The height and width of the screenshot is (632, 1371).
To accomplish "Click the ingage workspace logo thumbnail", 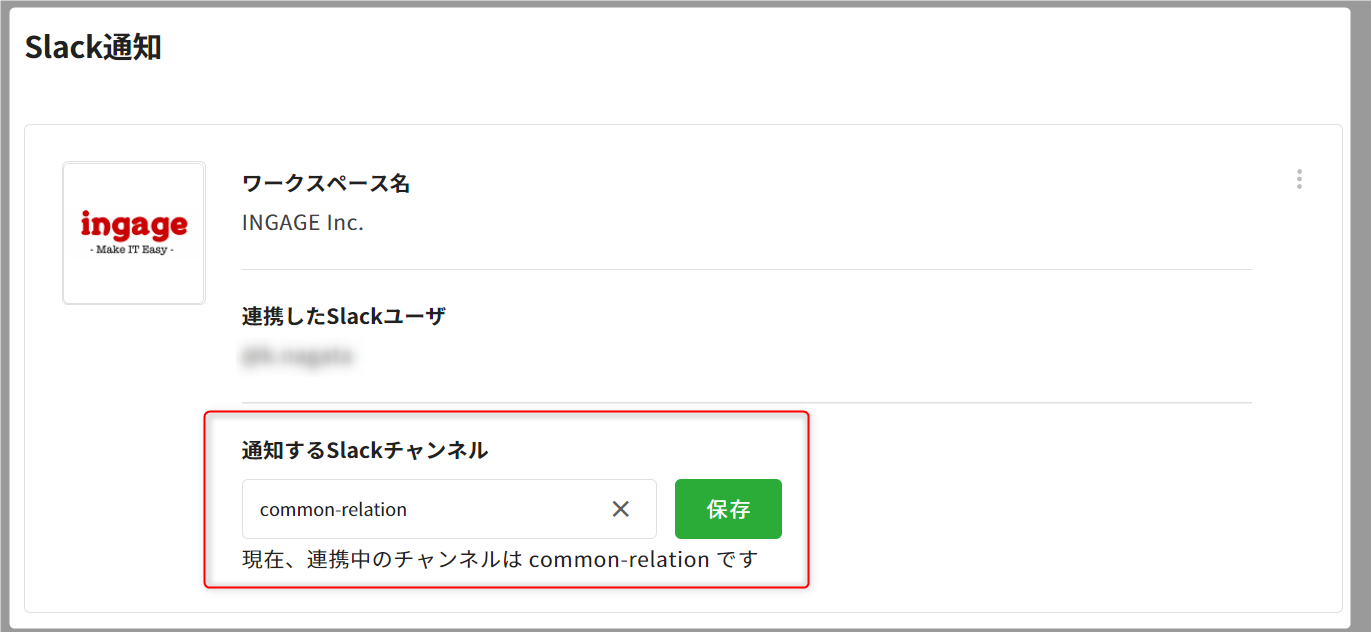I will 134,233.
